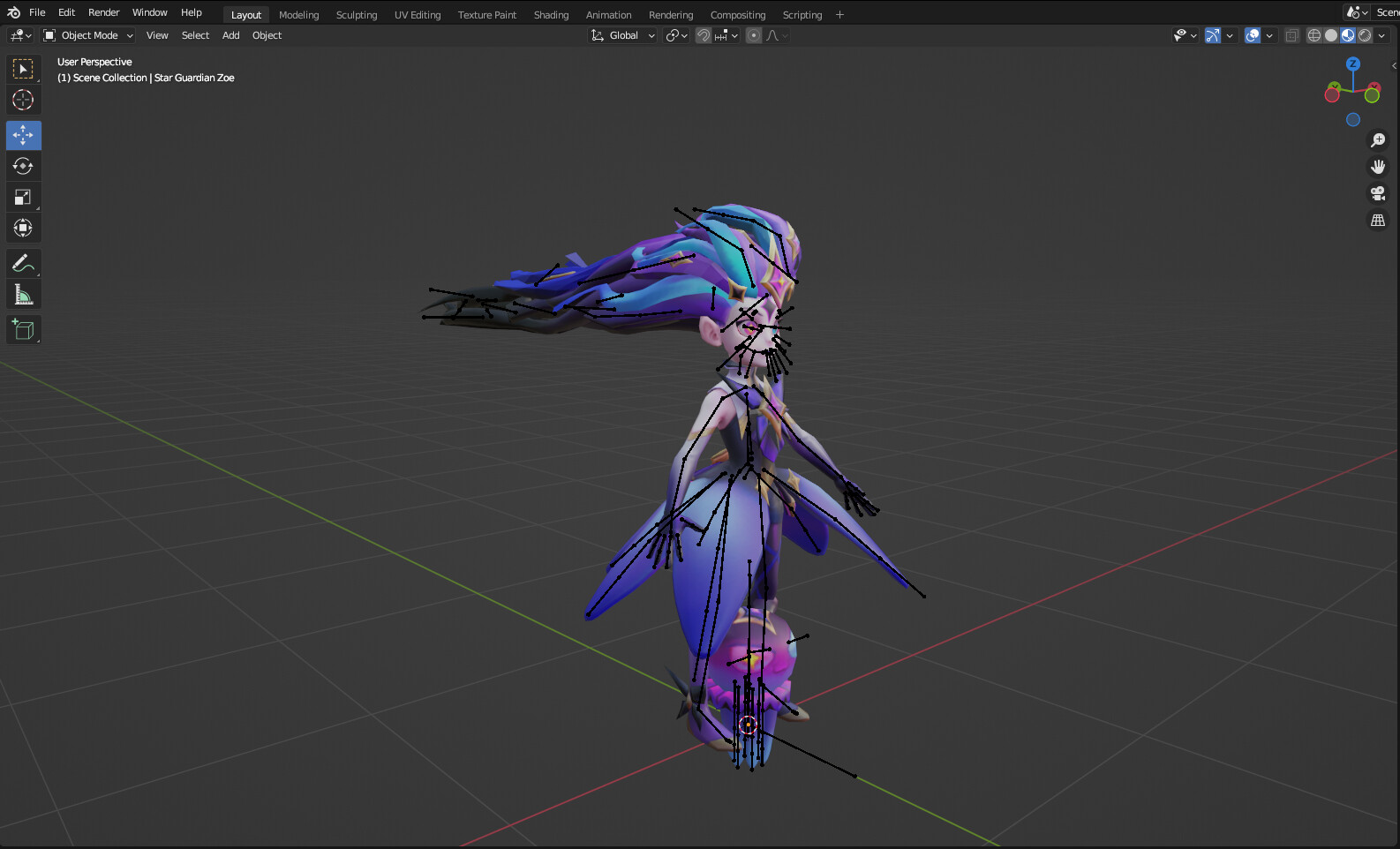Switch to the Sculpting workspace tab
The image size is (1400, 849).
357,15
